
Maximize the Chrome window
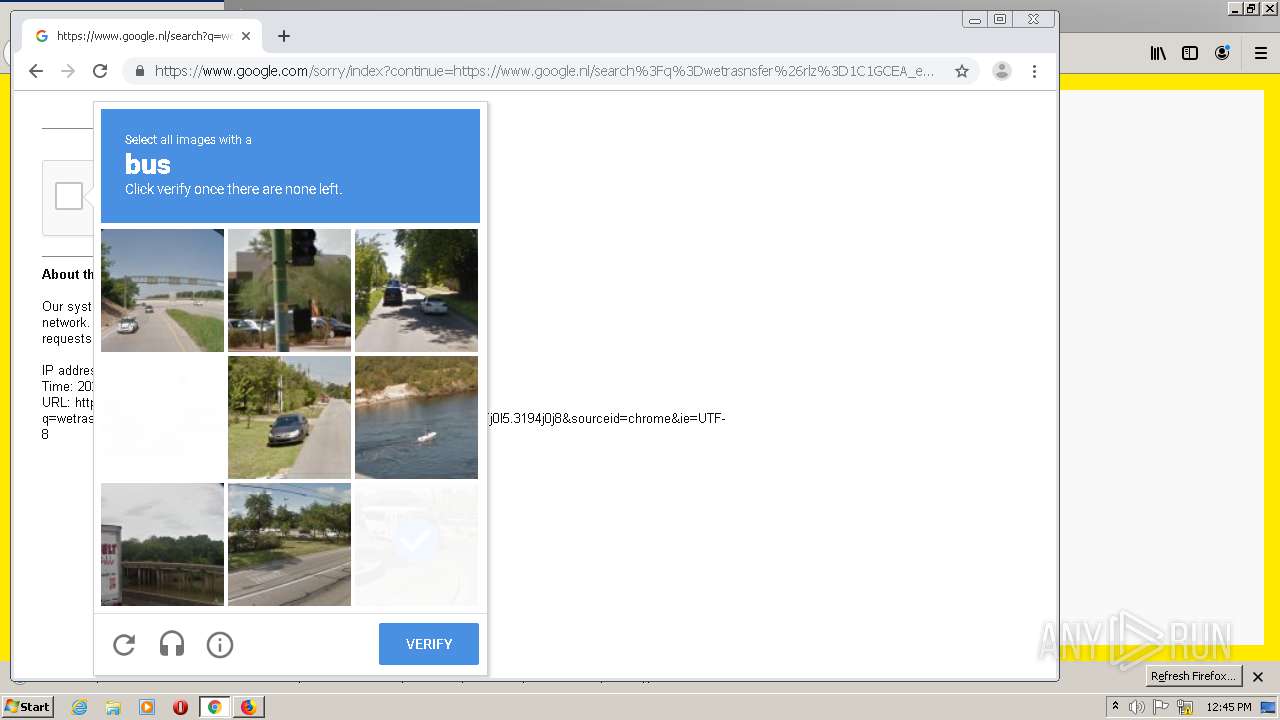pos(1000,19)
